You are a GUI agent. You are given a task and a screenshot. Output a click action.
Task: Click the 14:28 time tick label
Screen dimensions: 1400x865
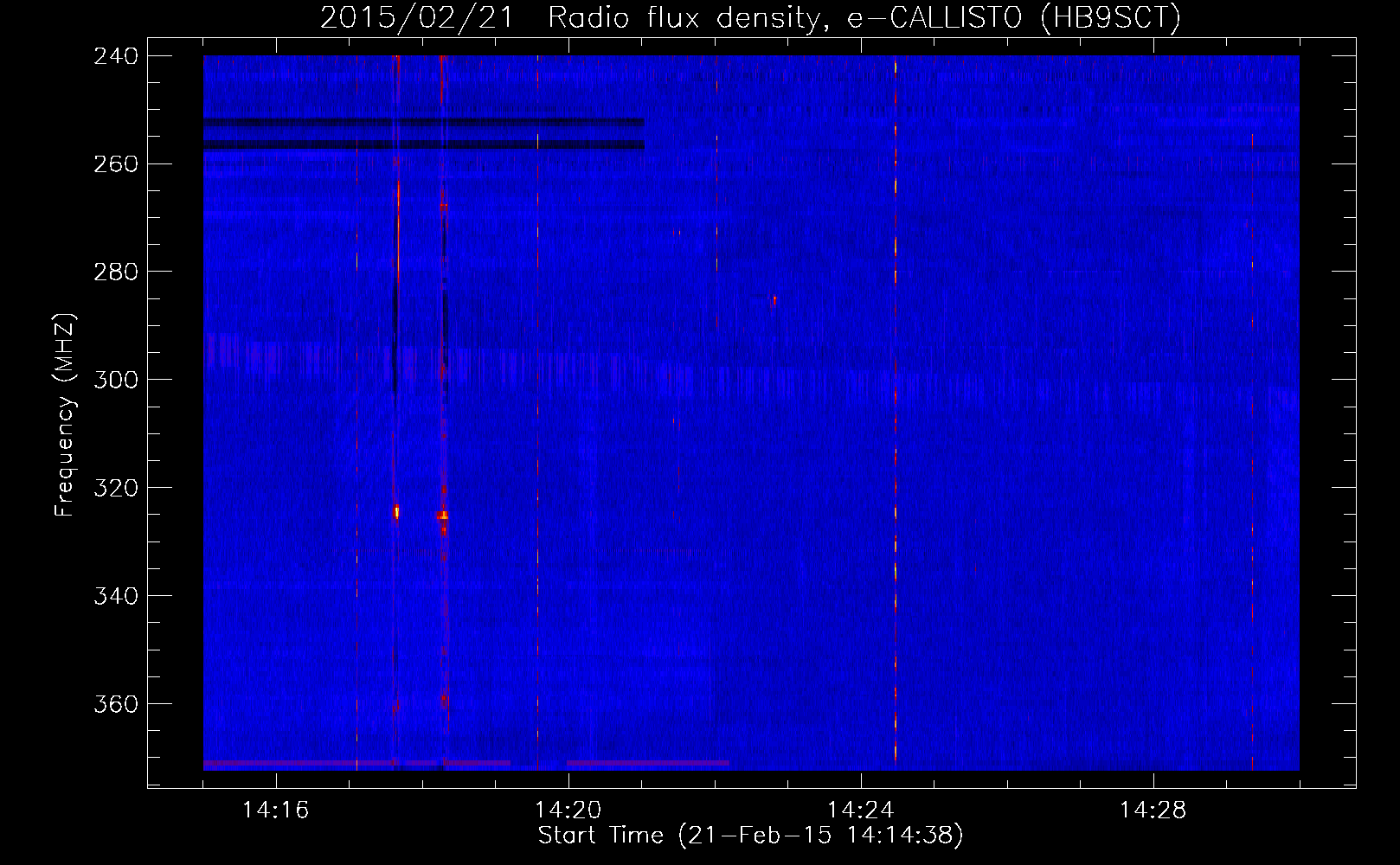click(x=1153, y=811)
